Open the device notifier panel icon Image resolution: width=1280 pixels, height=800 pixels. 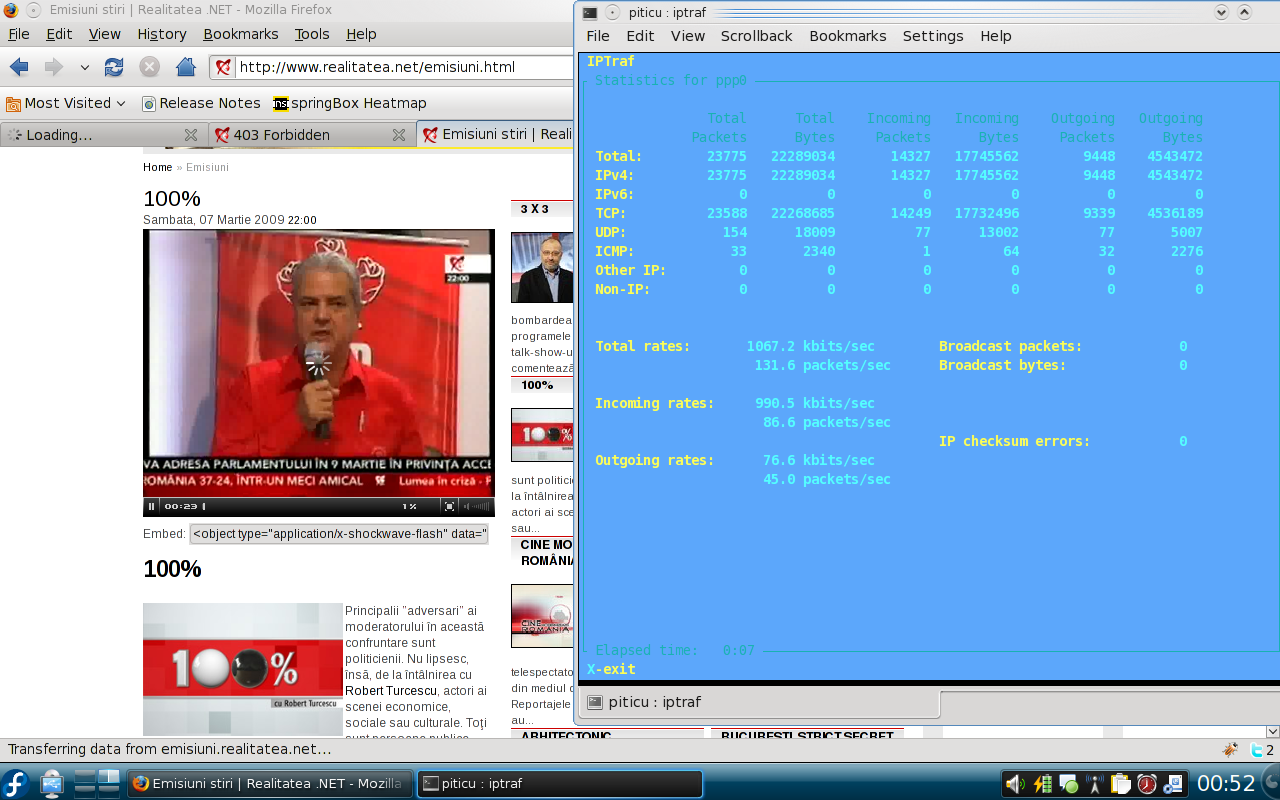pos(52,783)
